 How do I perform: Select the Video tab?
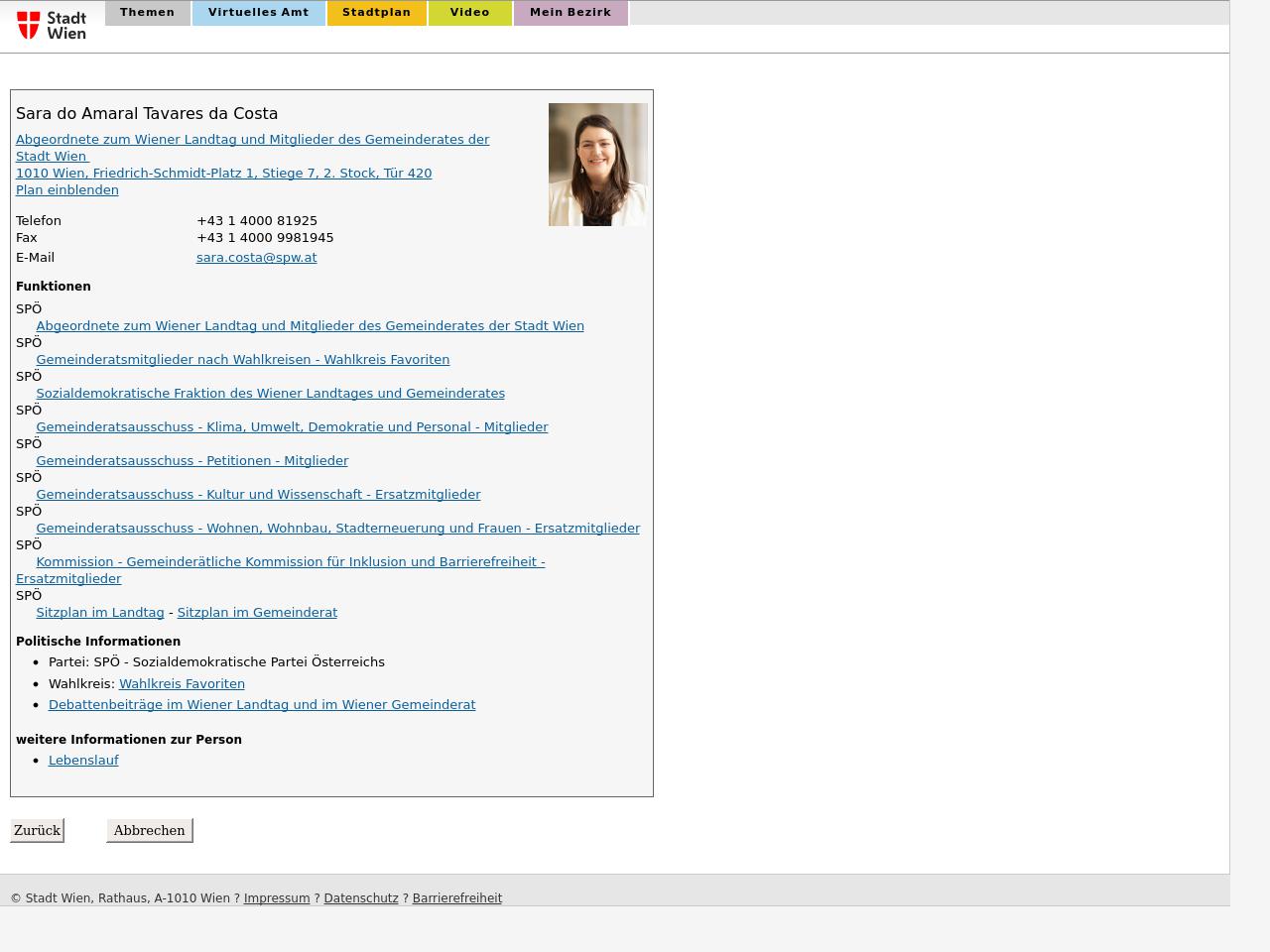pos(469,13)
